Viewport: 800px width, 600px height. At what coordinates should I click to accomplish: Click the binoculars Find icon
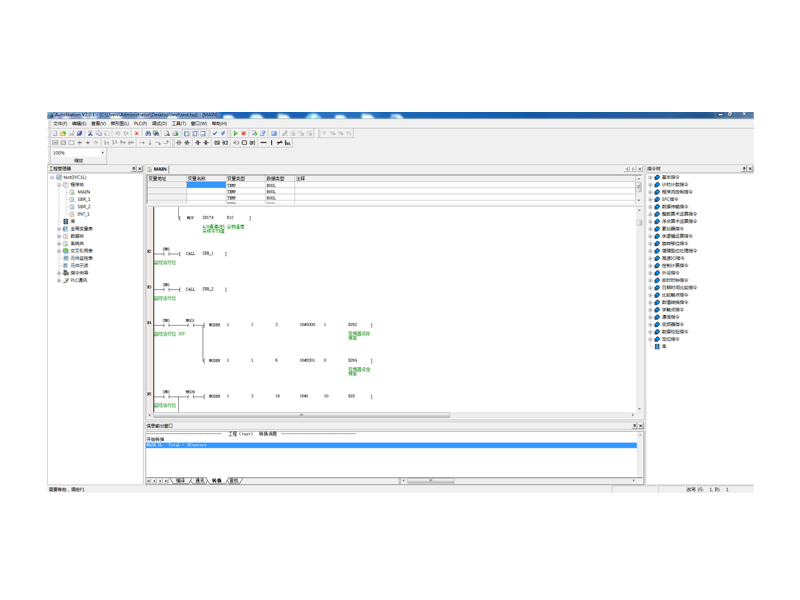coord(148,133)
